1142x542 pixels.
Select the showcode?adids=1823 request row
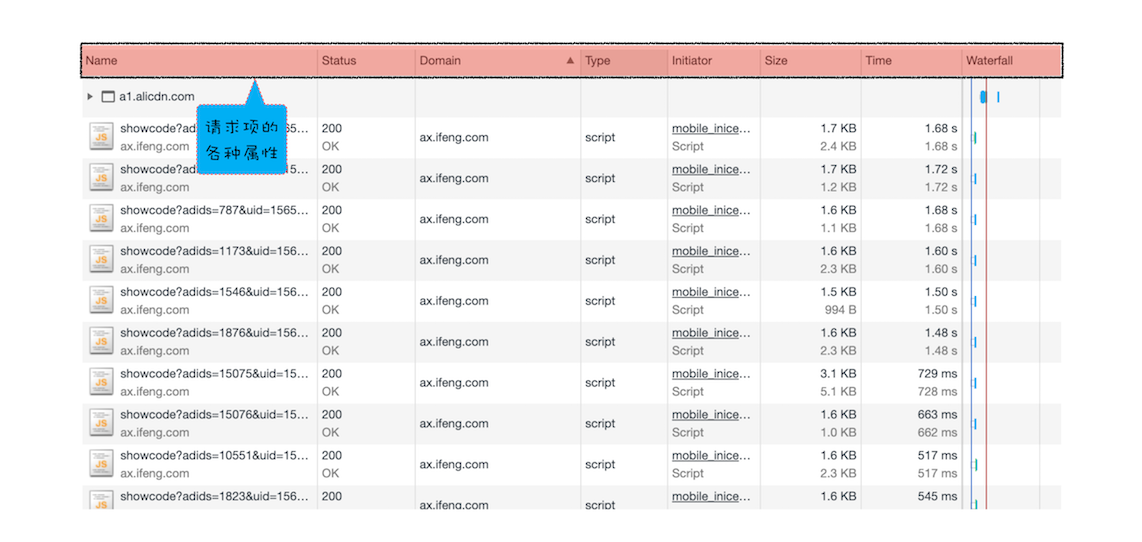tap(214, 497)
